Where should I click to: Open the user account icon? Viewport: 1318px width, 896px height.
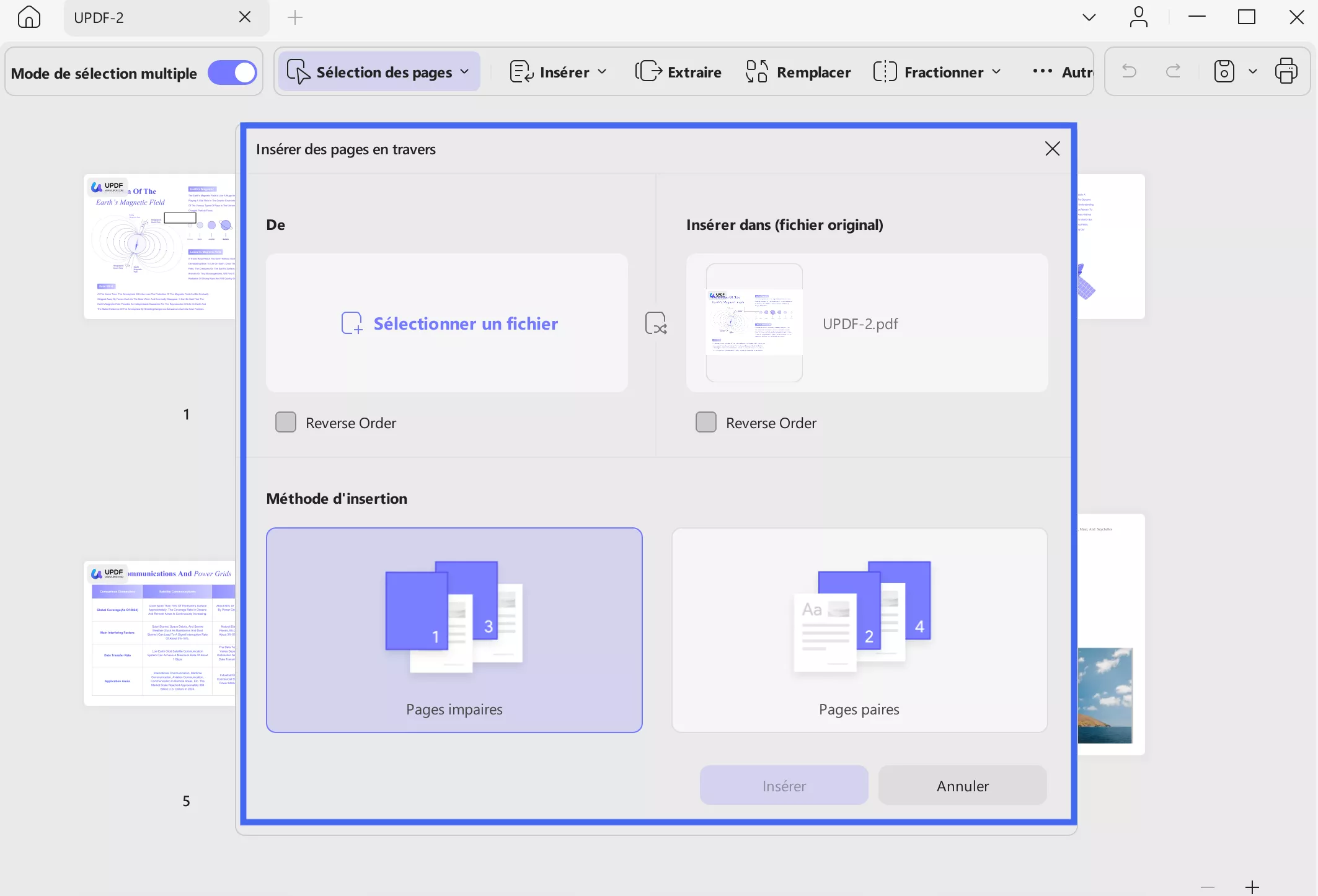click(1138, 17)
